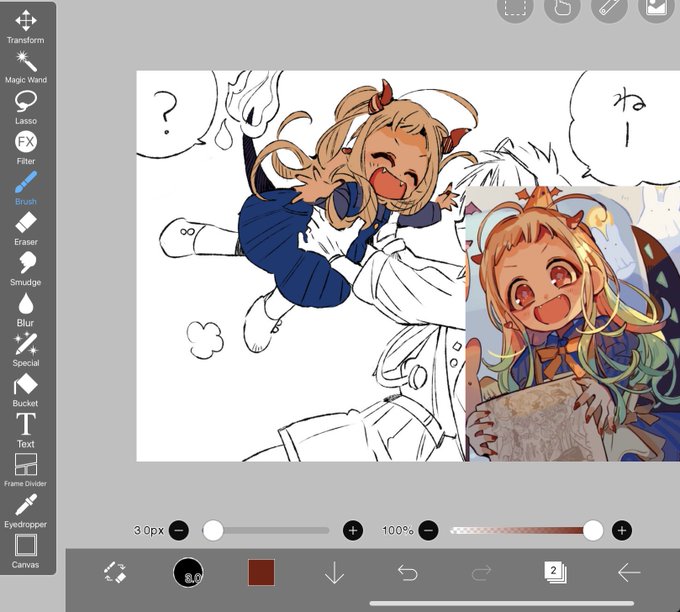Open the selection area button at top
This screenshot has width=680, height=612.
coord(515,6)
